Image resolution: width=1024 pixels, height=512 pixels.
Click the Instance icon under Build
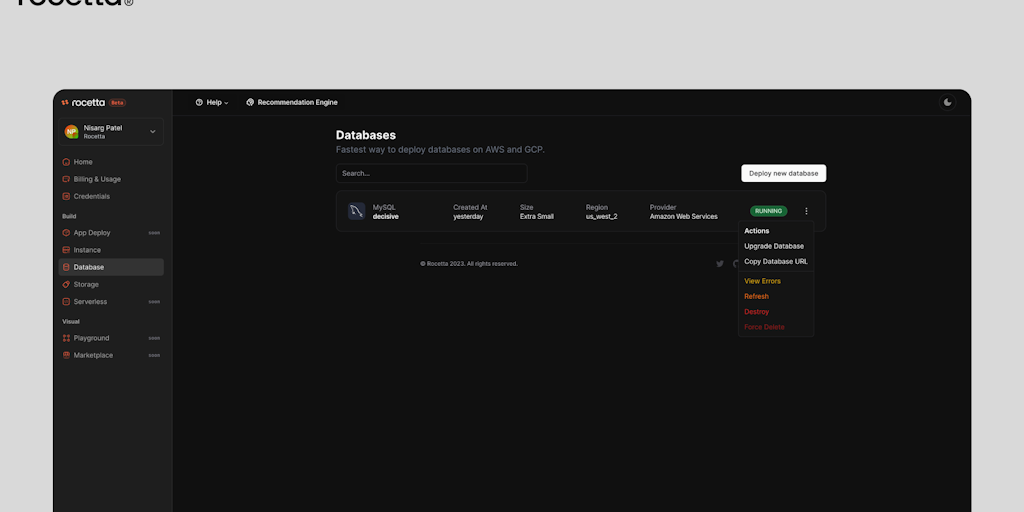pyautogui.click(x=66, y=250)
